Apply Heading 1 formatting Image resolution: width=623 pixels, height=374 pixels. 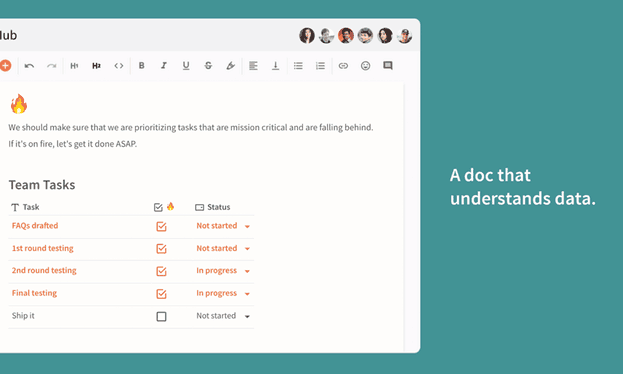[74, 66]
